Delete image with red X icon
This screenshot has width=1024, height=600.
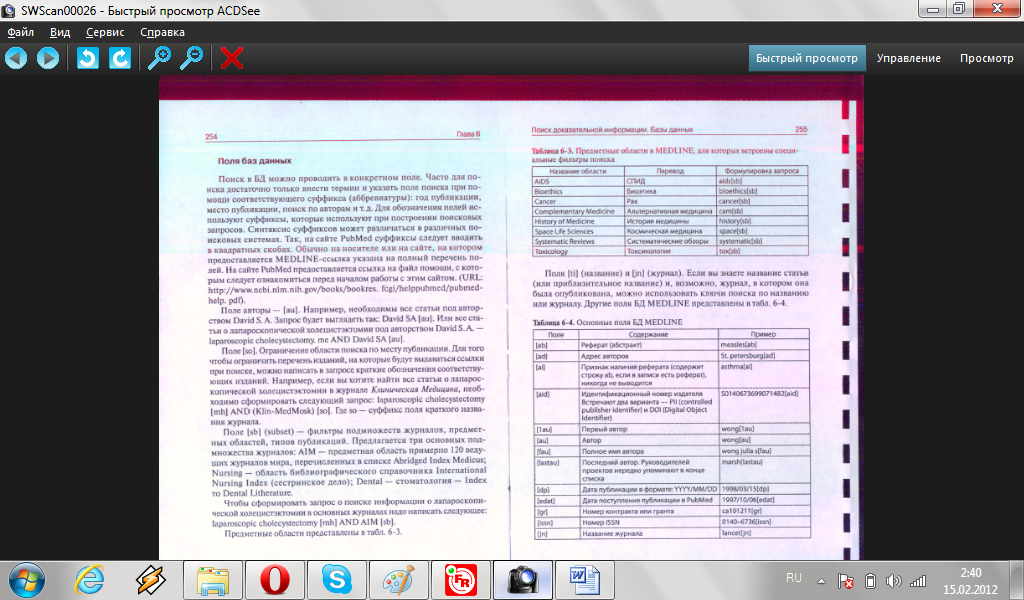(231, 58)
